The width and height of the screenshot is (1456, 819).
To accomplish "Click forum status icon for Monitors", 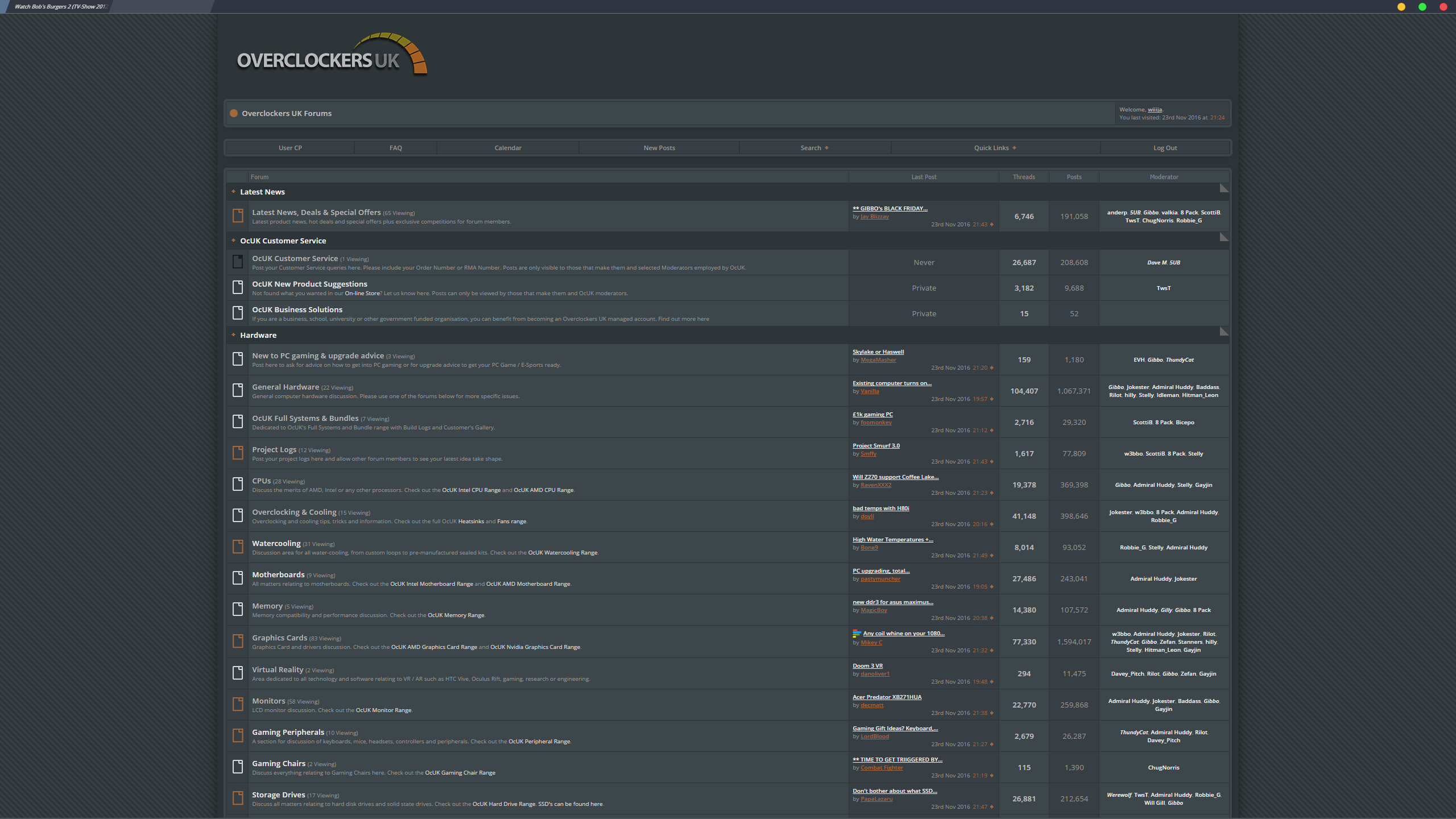I will point(238,704).
